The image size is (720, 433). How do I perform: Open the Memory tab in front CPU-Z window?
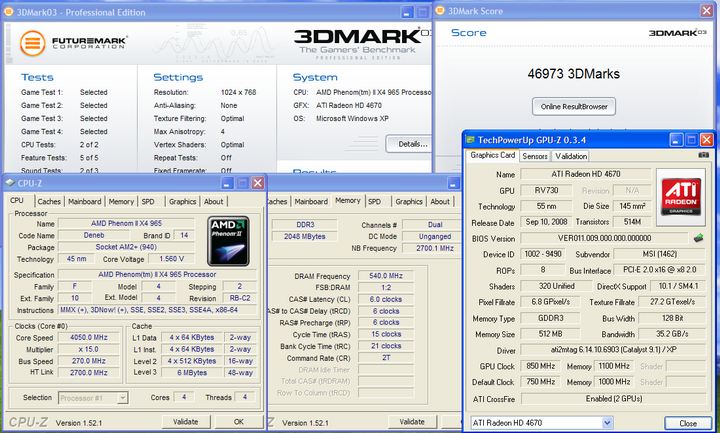tap(121, 201)
